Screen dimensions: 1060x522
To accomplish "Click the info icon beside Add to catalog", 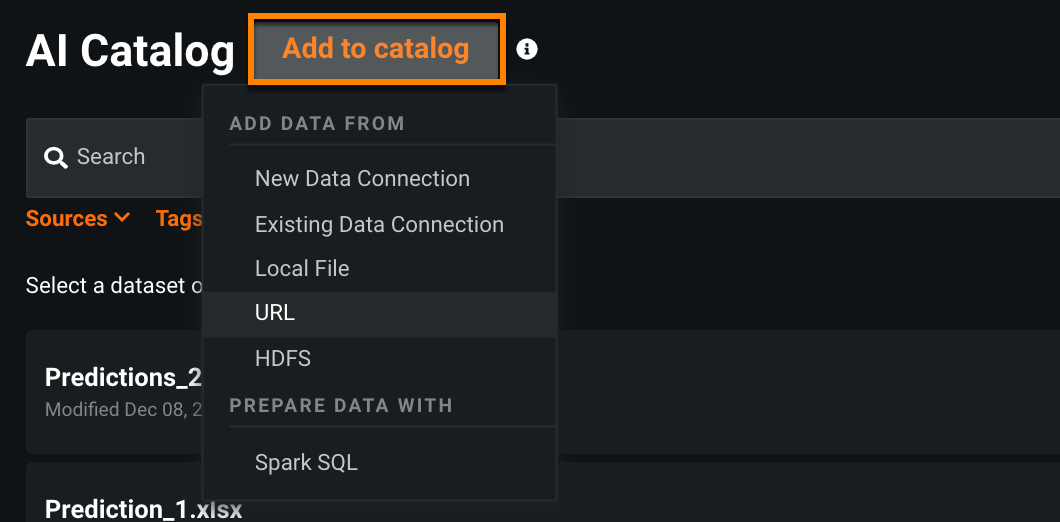I will point(527,49).
